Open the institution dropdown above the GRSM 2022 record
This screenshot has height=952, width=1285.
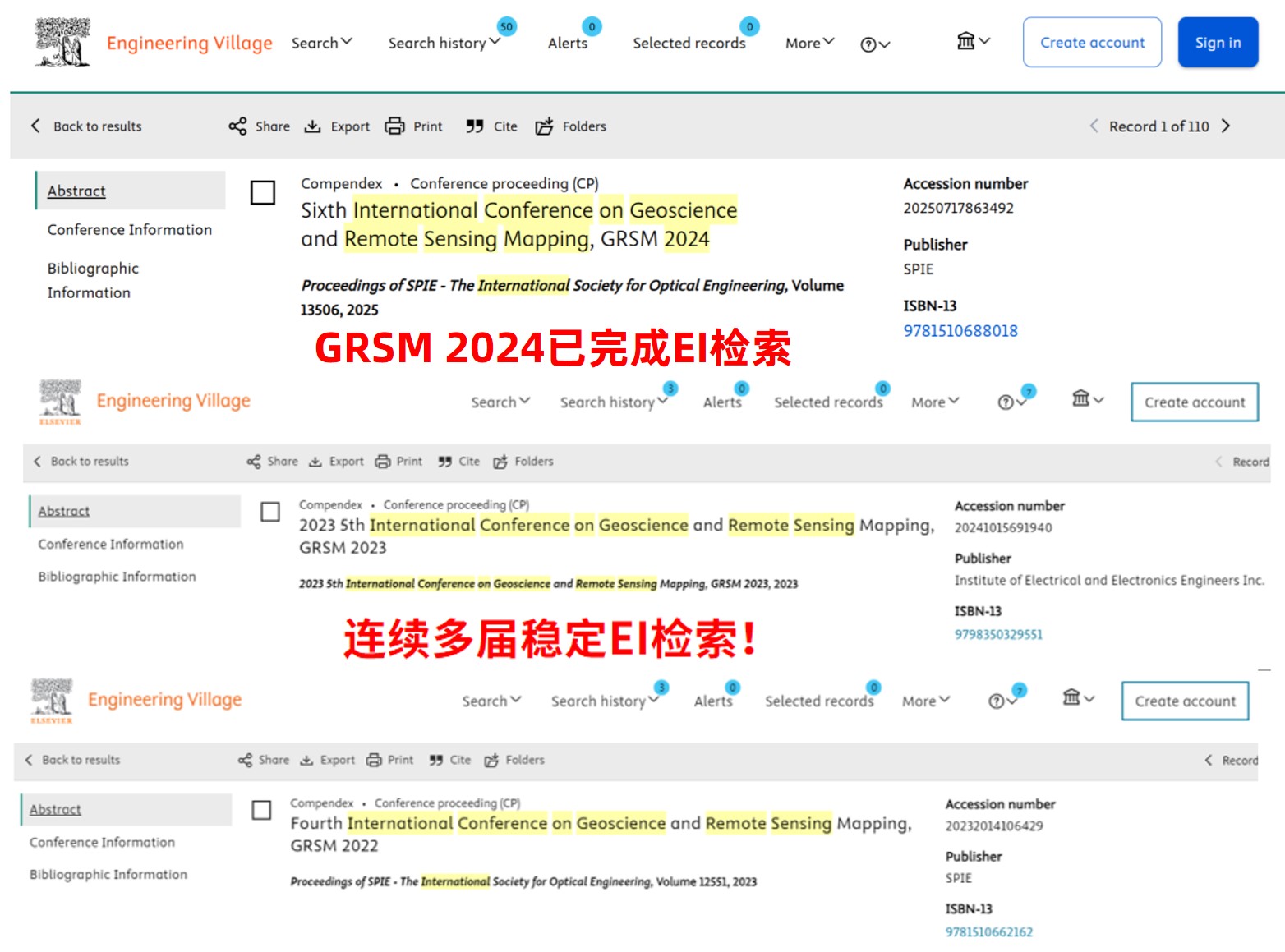click(1079, 698)
